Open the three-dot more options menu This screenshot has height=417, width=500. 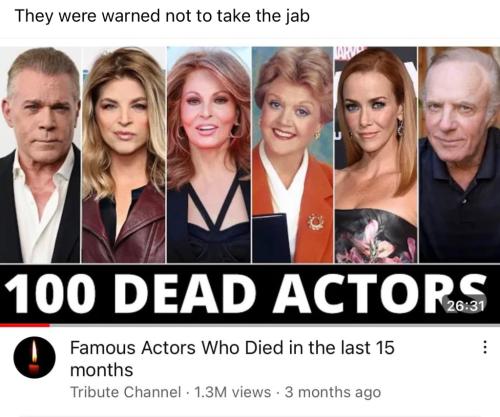pos(485,347)
